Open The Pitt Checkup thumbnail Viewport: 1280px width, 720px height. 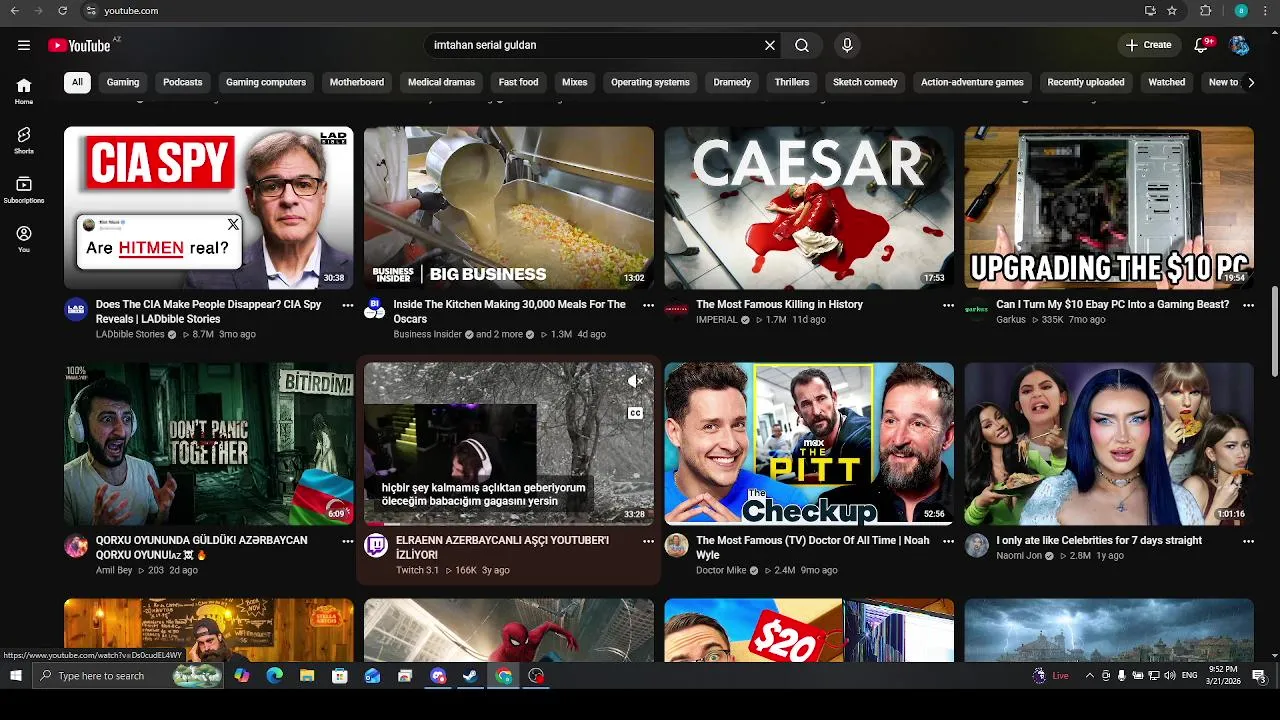809,444
